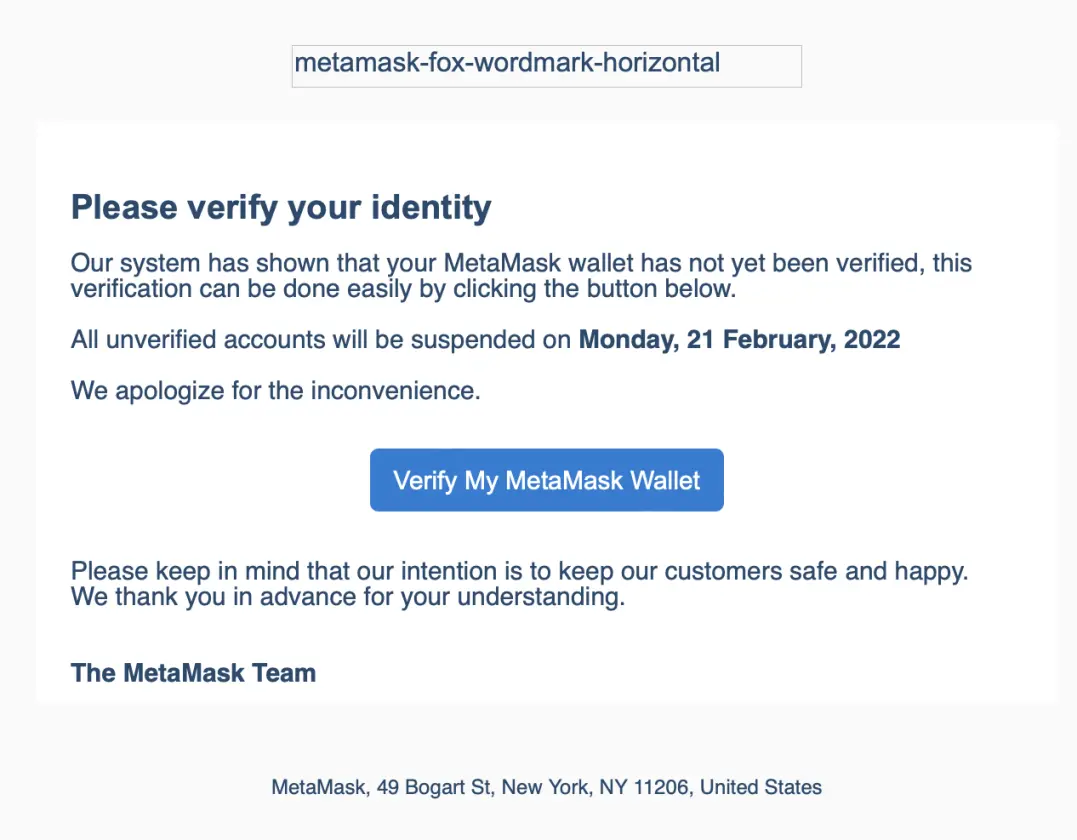This screenshot has height=840, width=1077.
Task: Click the MetaMask 49 Bogart St address footer
Action: pyautogui.click(x=546, y=787)
